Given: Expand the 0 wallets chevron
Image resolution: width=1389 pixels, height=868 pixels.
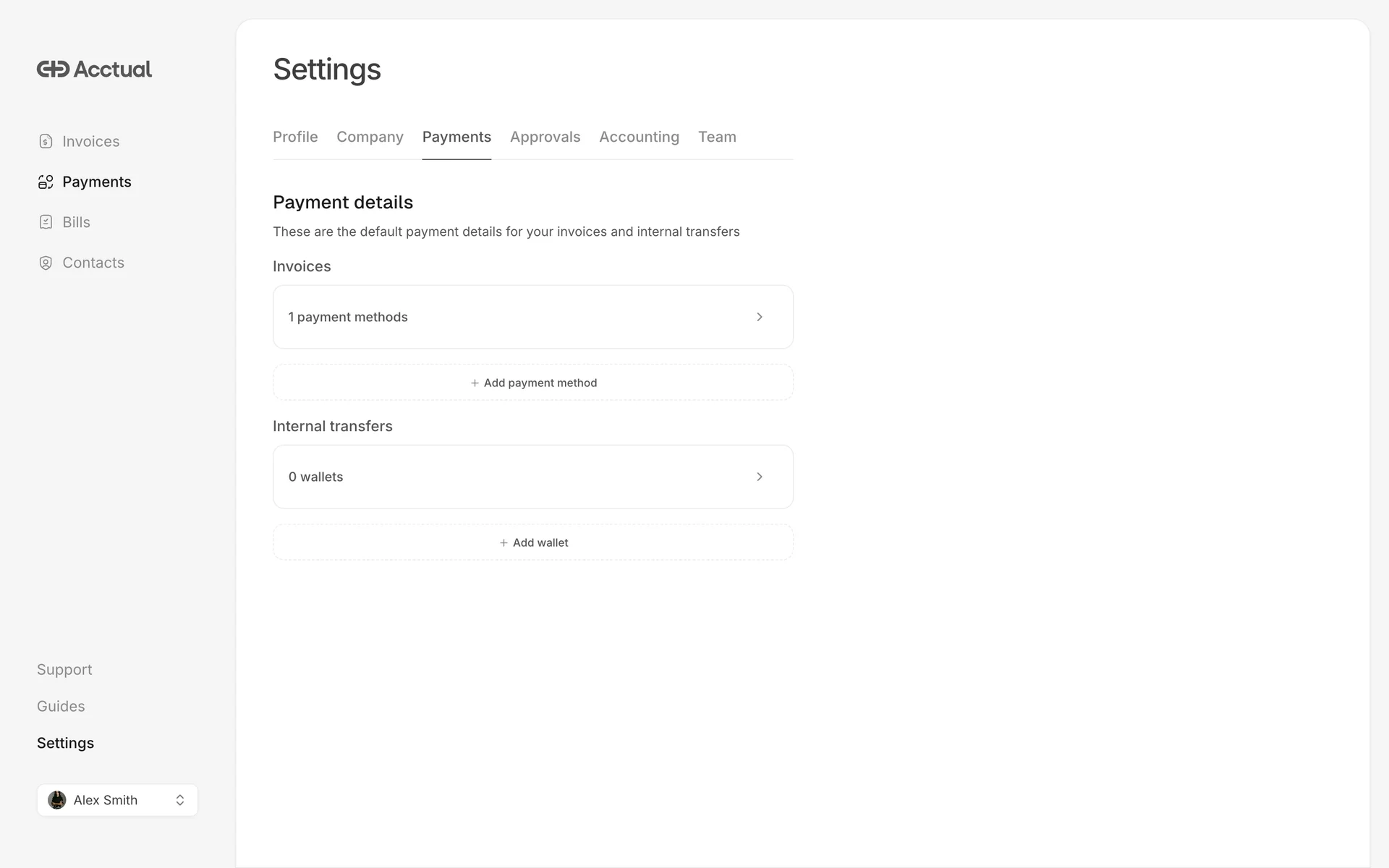Looking at the screenshot, I should (760, 477).
